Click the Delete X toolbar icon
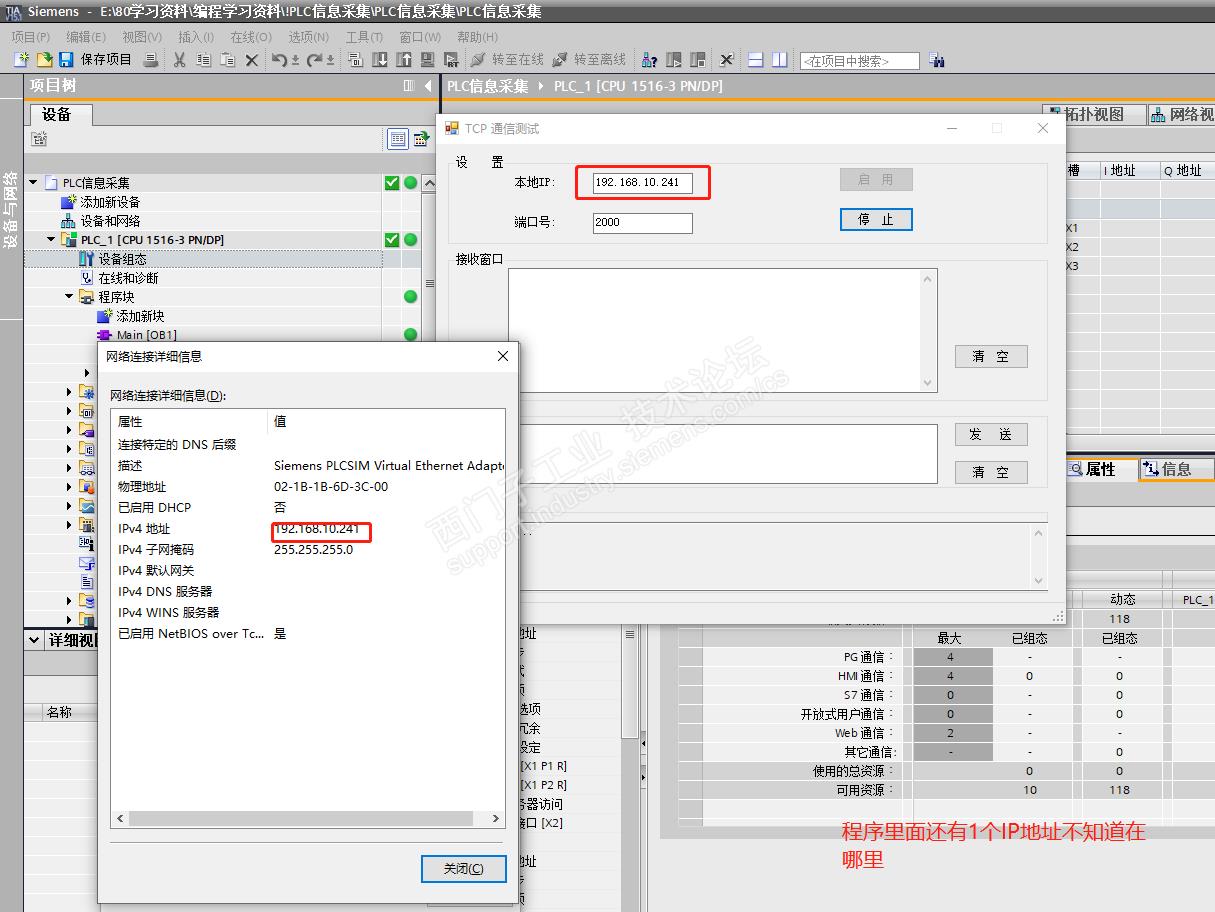Image resolution: width=1215 pixels, height=912 pixels. (252, 60)
